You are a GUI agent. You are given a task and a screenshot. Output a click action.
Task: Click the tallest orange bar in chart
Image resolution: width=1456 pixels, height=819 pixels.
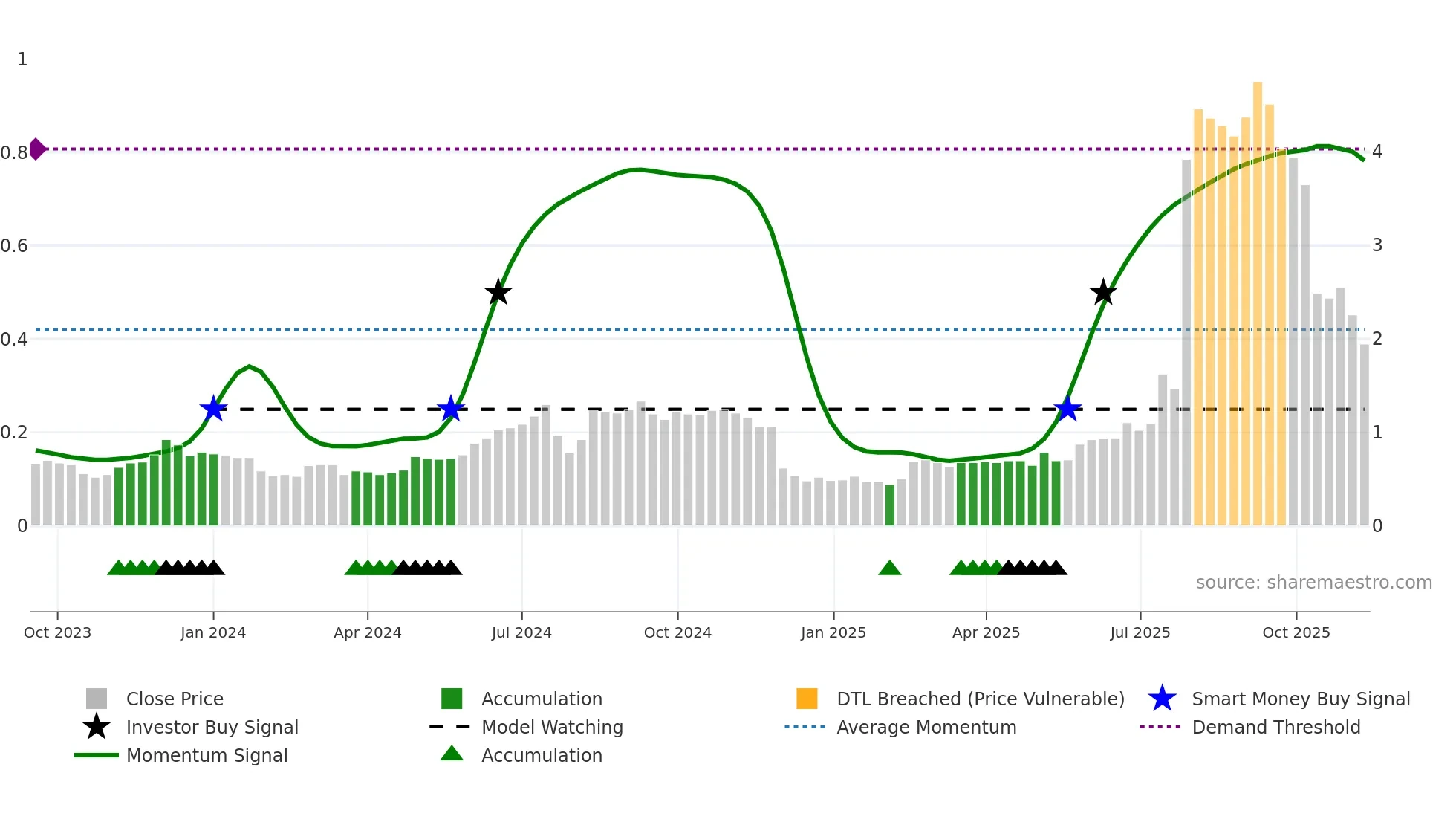(x=1258, y=297)
